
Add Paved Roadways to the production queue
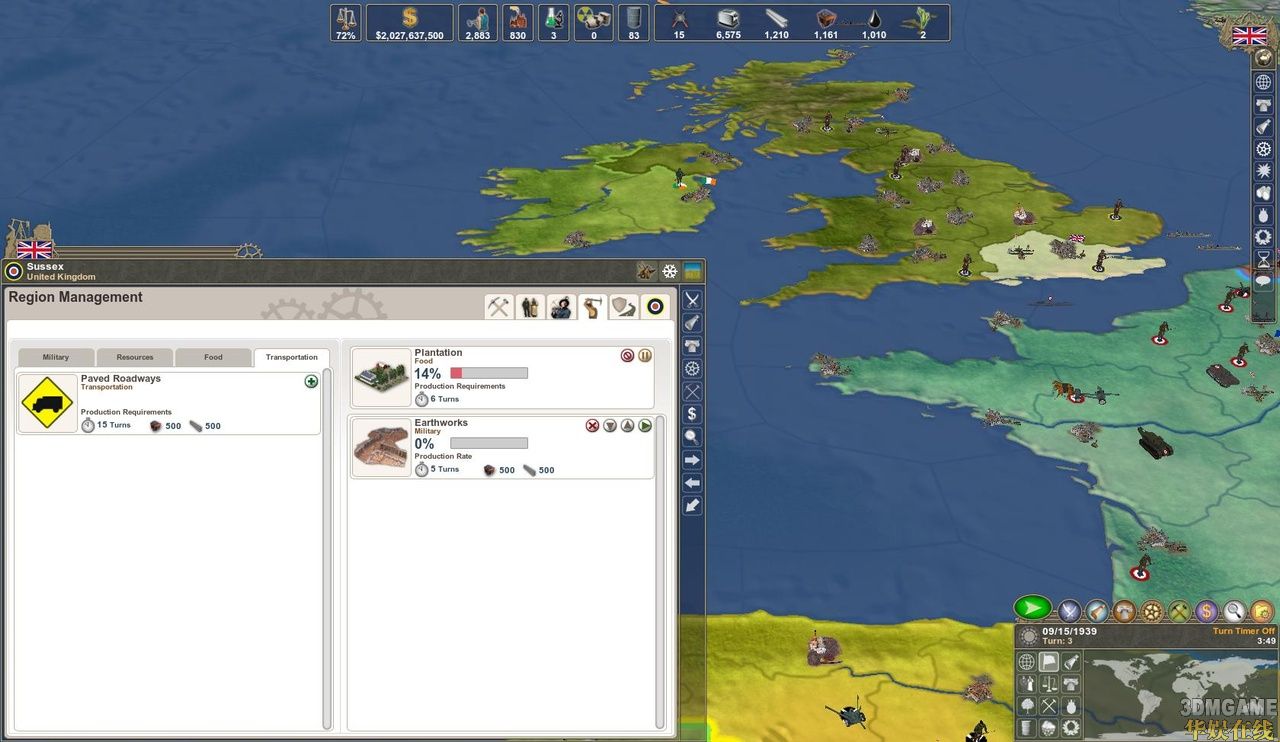click(x=311, y=381)
